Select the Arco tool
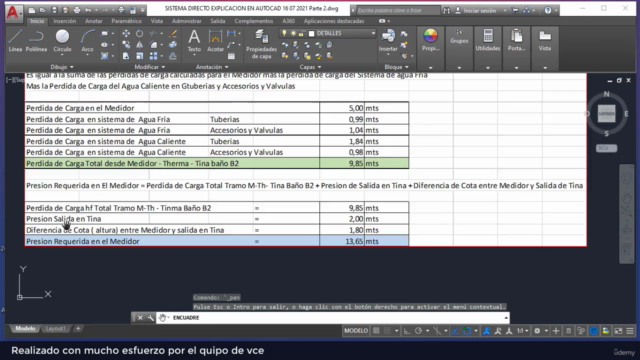640x360 pixels. click(x=87, y=41)
